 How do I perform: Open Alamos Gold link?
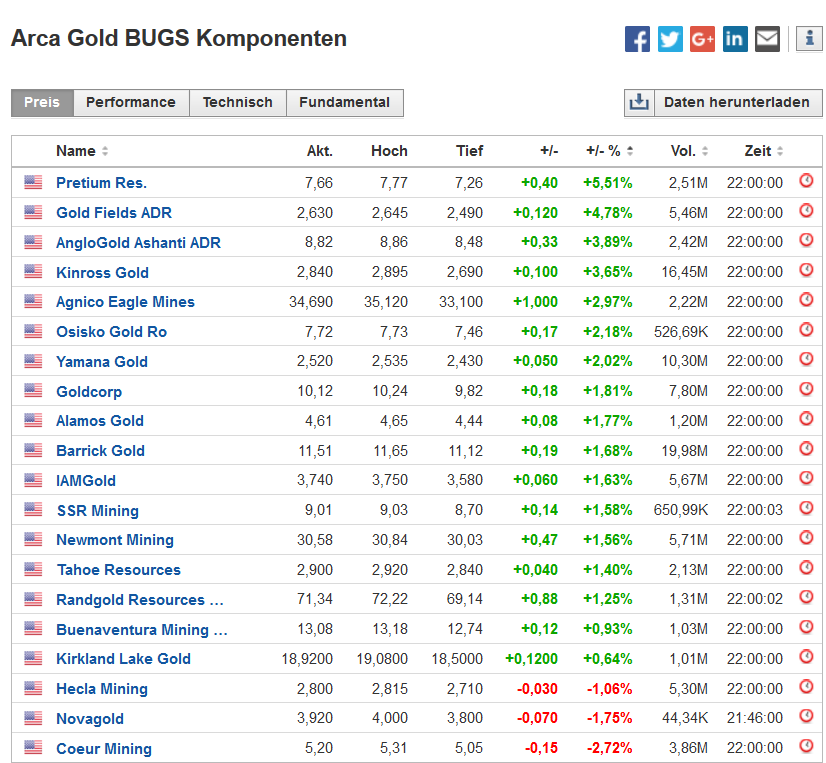click(x=100, y=420)
